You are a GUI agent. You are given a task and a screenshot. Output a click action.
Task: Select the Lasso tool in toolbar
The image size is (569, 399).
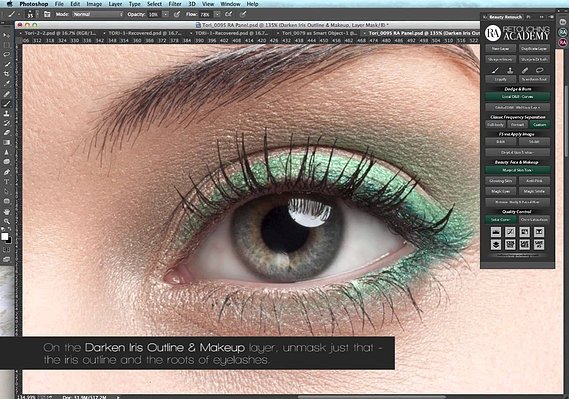point(7,54)
